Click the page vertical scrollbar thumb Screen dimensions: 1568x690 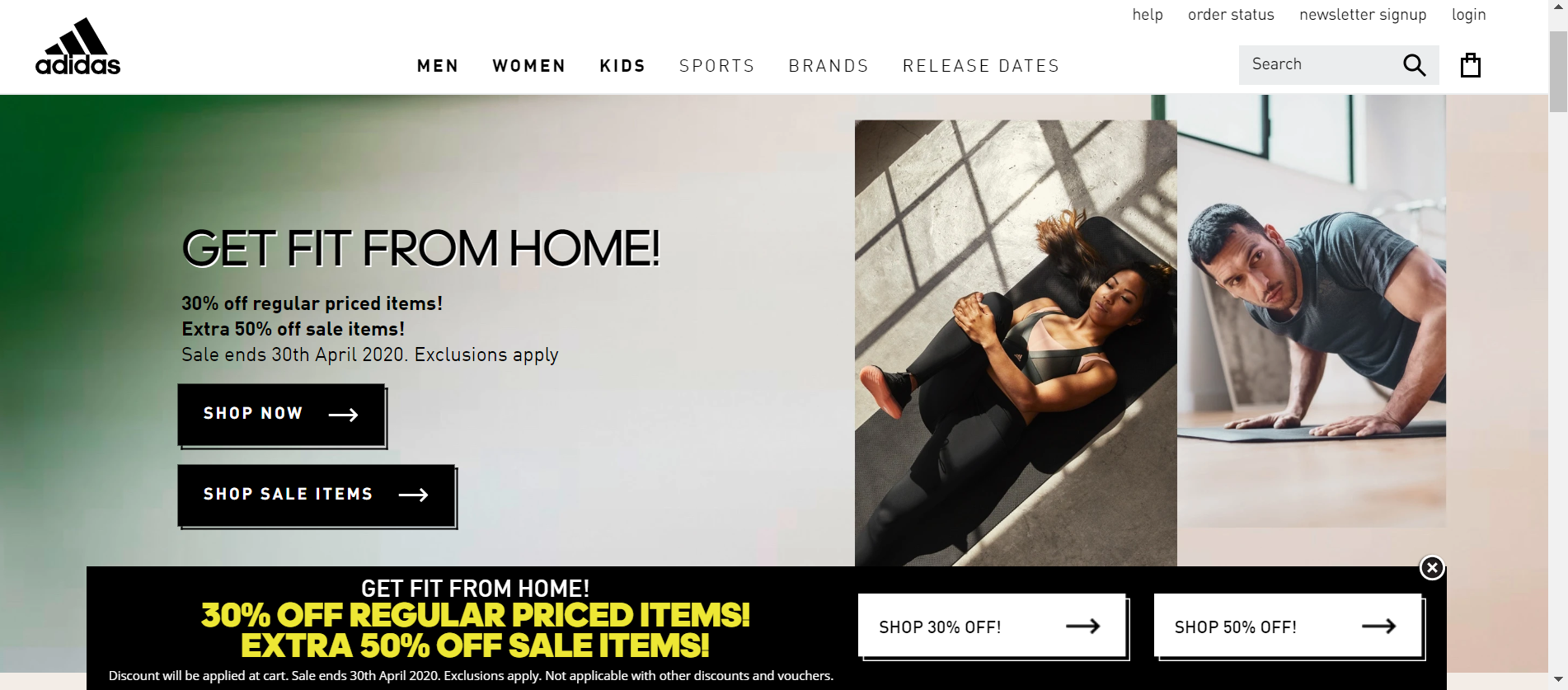click(1558, 72)
